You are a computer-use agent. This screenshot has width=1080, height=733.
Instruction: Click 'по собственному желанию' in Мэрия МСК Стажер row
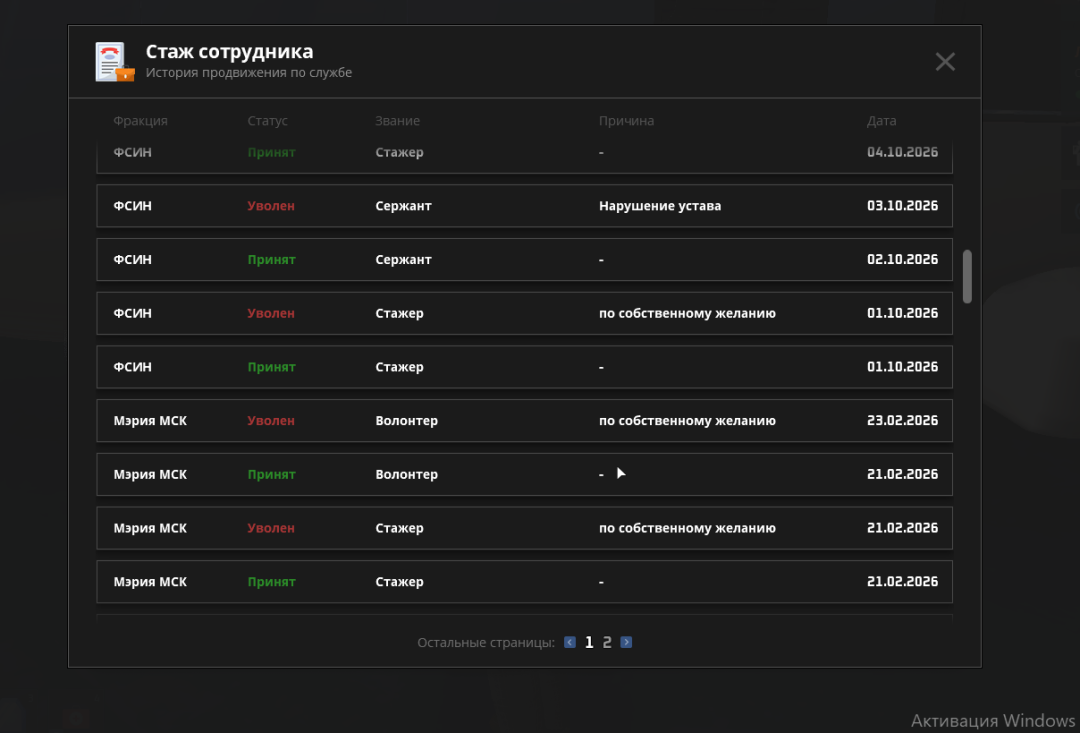687,528
